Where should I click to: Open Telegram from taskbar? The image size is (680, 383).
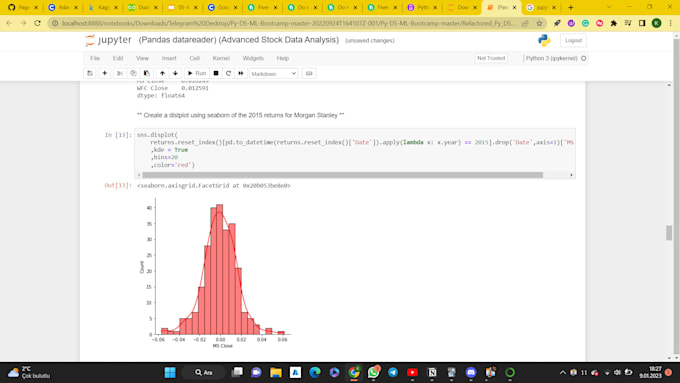click(x=393, y=372)
